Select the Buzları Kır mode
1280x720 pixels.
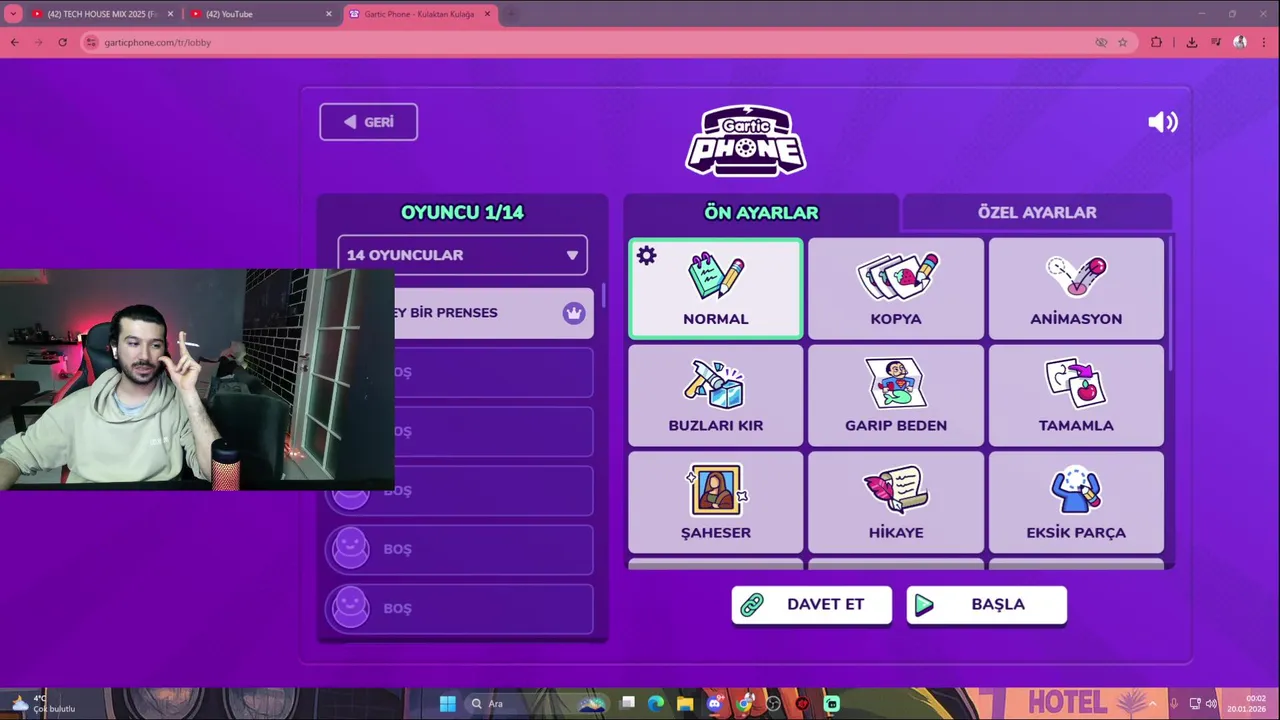715,396
